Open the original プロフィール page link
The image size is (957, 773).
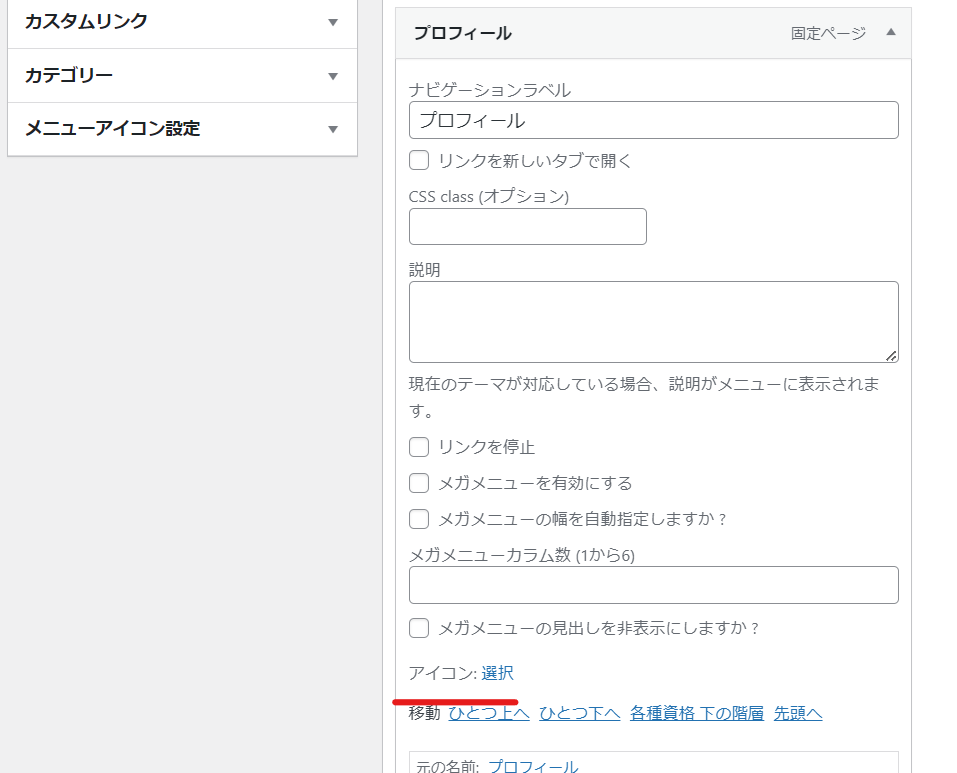tap(533, 766)
